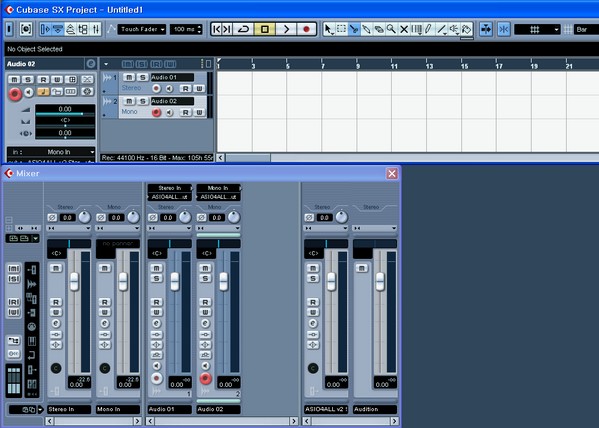Toggle the Autoscroll button

[486, 29]
